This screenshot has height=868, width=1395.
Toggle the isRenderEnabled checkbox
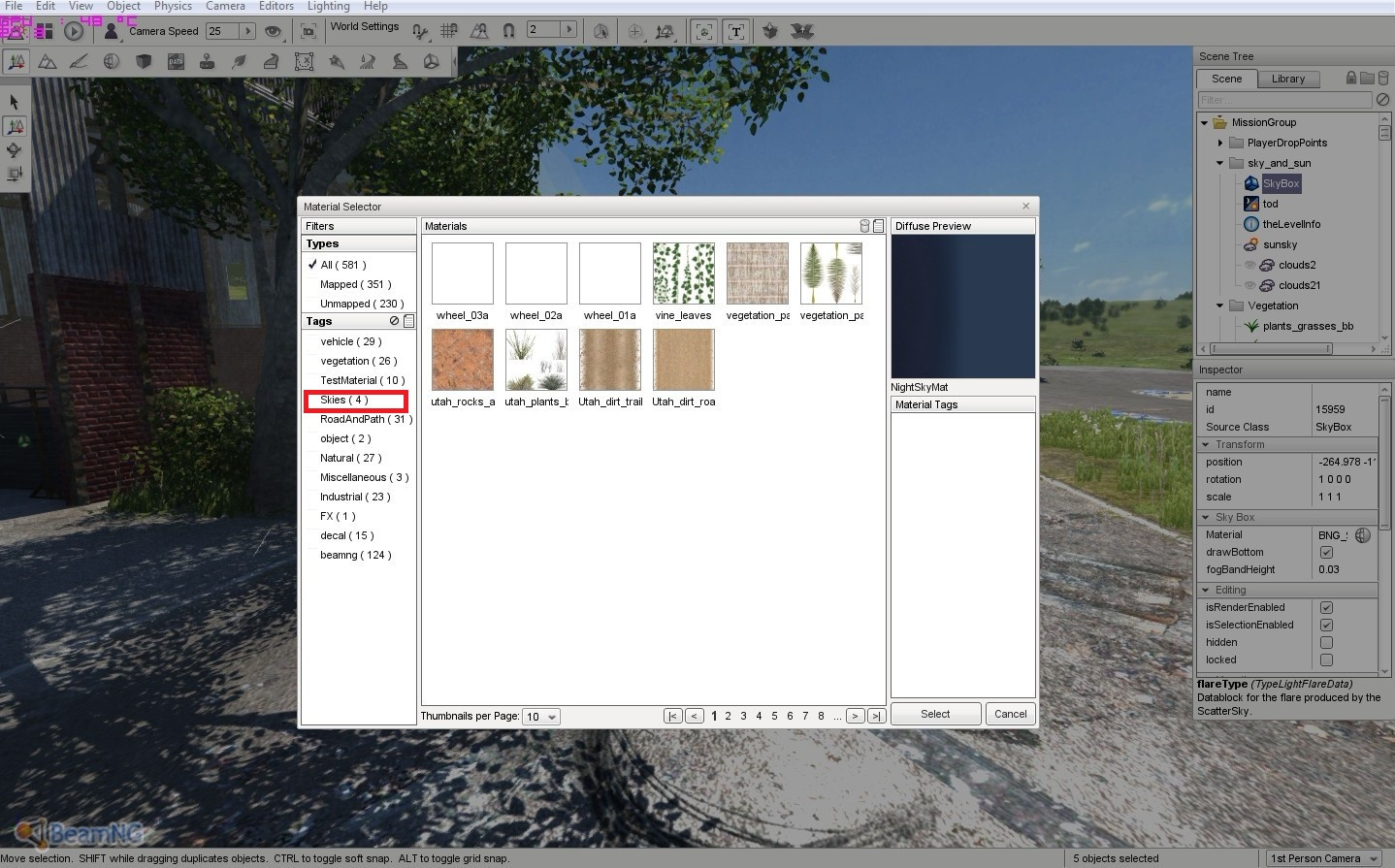[x=1326, y=608]
